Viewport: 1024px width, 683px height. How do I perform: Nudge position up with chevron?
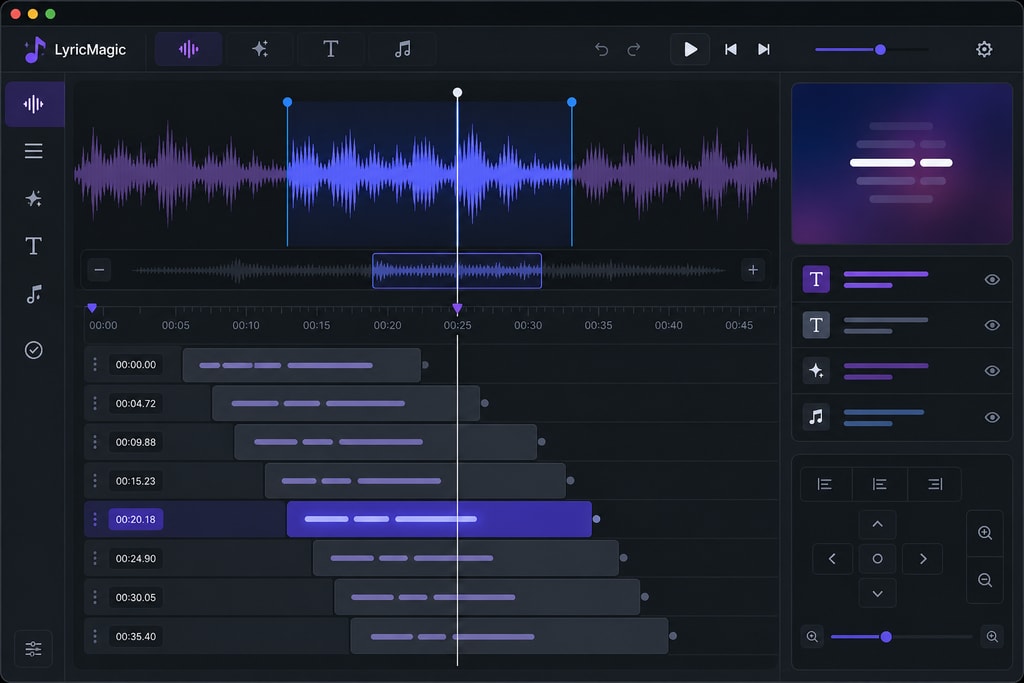click(878, 524)
